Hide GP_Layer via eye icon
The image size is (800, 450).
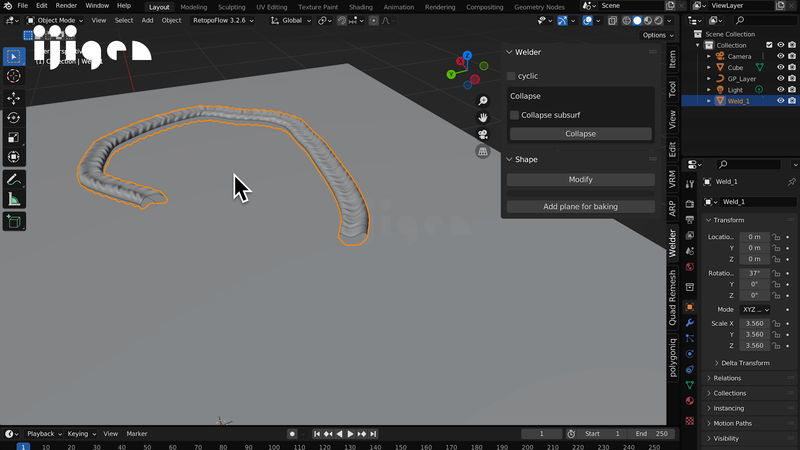pos(781,79)
